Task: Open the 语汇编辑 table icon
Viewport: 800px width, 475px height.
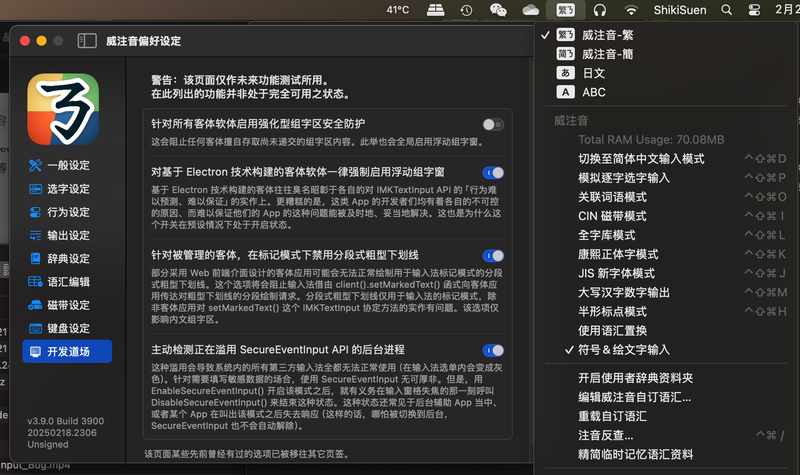Action: click(x=35, y=282)
